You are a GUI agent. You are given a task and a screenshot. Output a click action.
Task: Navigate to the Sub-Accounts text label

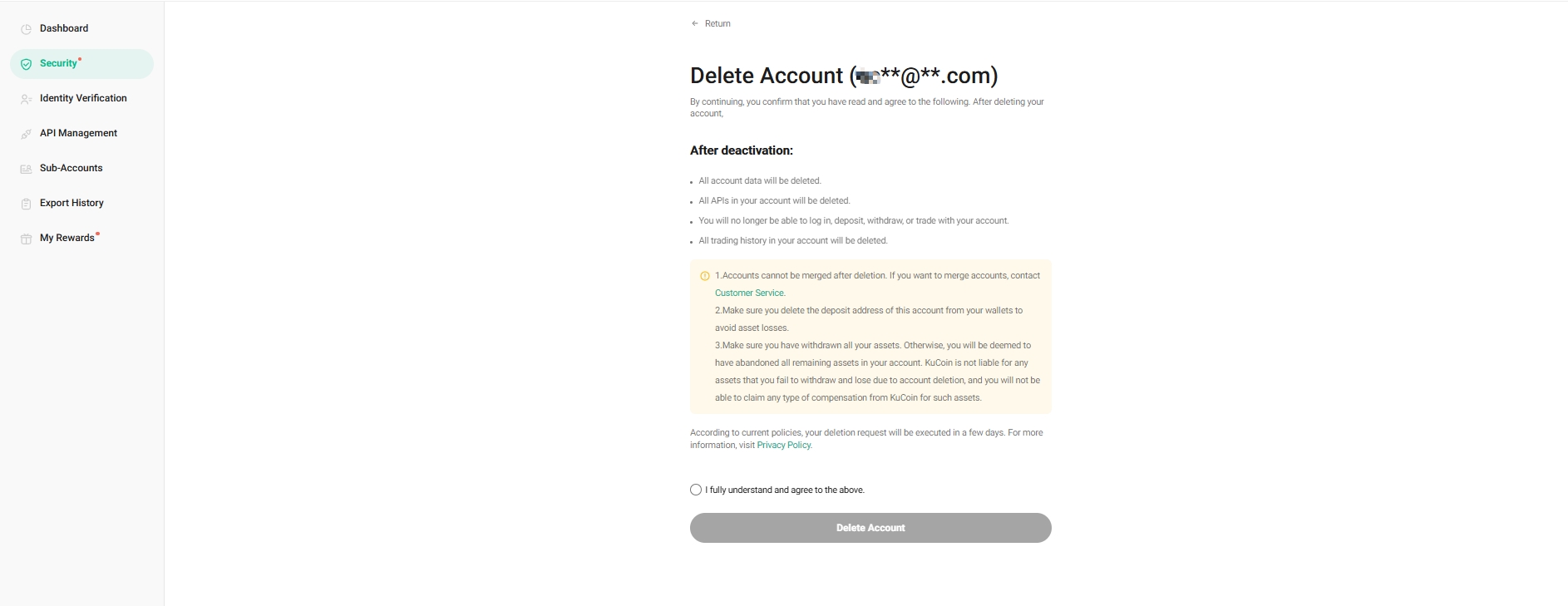point(71,168)
